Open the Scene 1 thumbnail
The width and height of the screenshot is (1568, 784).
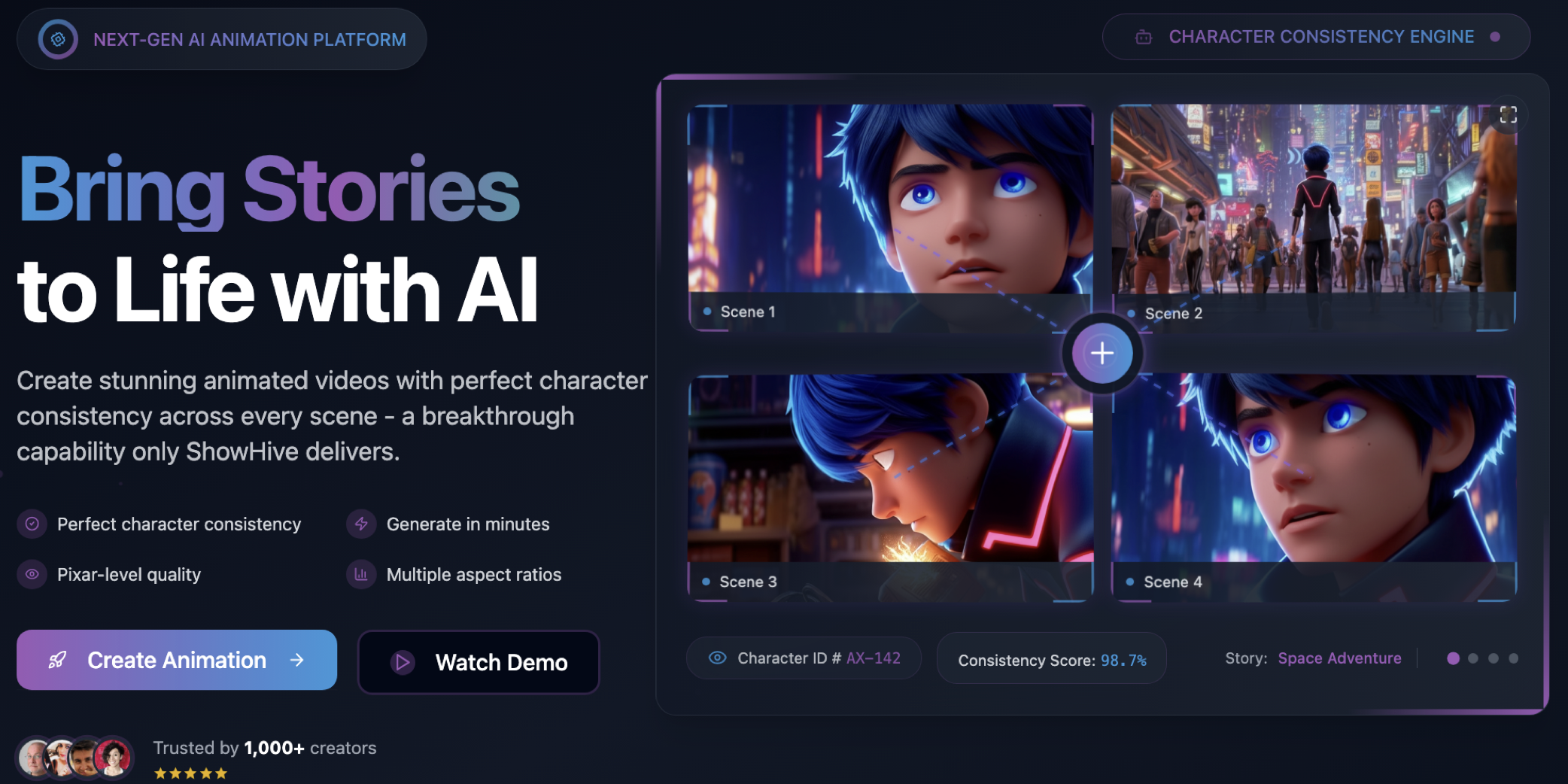pyautogui.click(x=890, y=217)
